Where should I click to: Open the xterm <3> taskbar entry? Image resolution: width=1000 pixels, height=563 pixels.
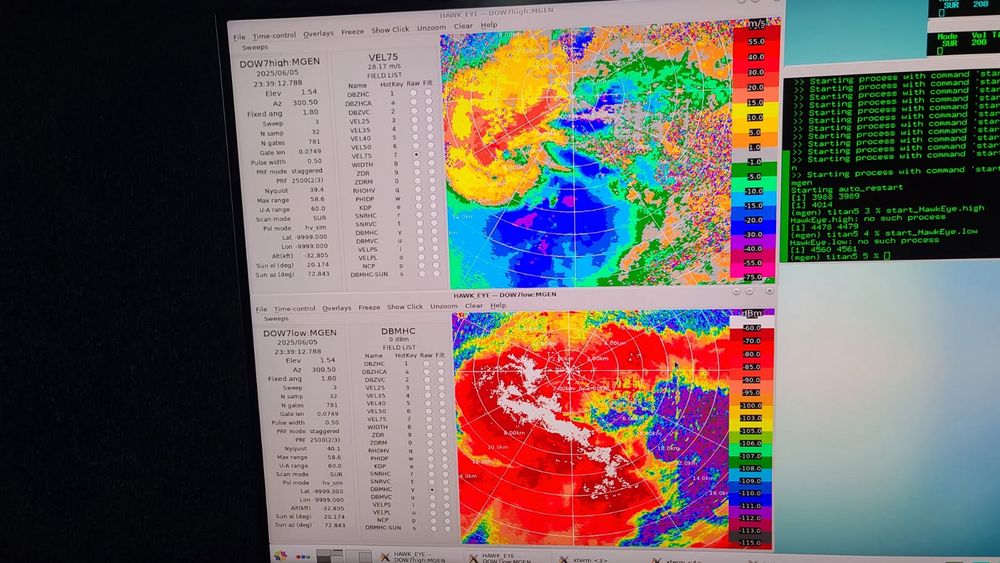point(584,559)
